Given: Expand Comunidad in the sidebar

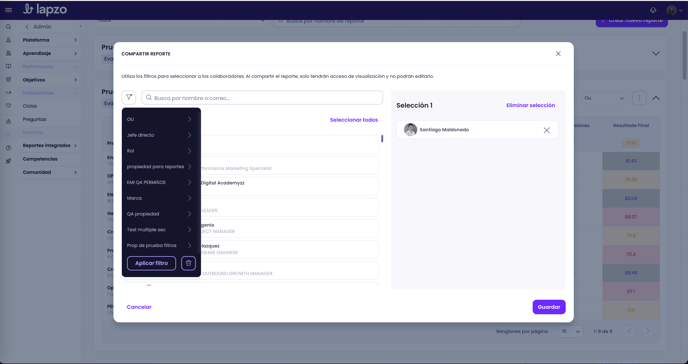Looking at the screenshot, I should (x=50, y=172).
